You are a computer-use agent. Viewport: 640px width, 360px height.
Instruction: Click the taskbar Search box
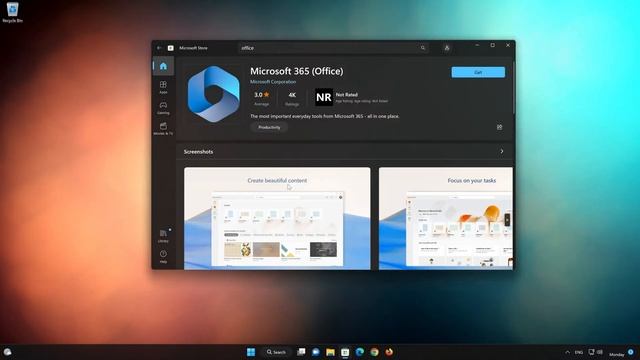coord(276,352)
